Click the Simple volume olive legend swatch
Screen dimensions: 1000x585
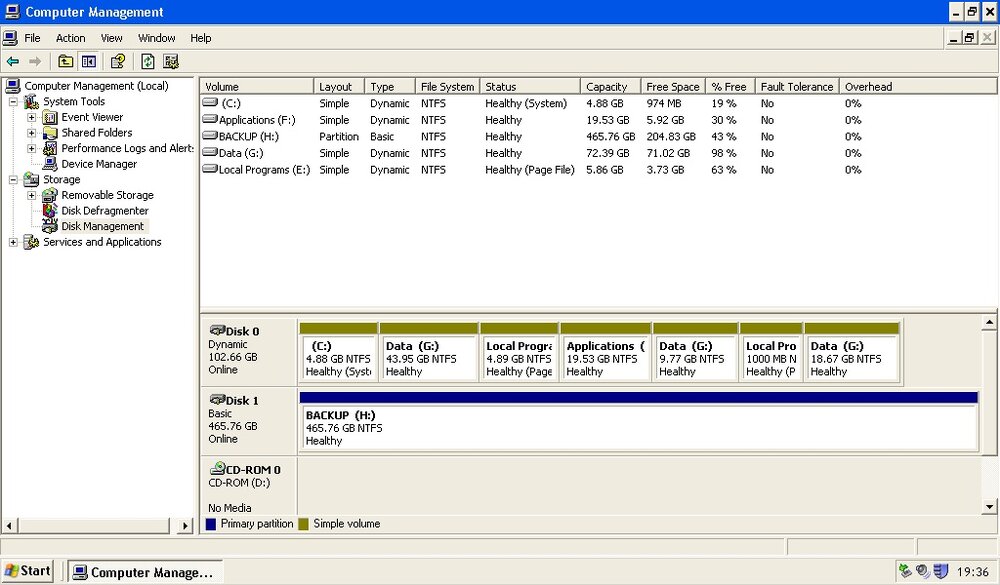tap(303, 524)
